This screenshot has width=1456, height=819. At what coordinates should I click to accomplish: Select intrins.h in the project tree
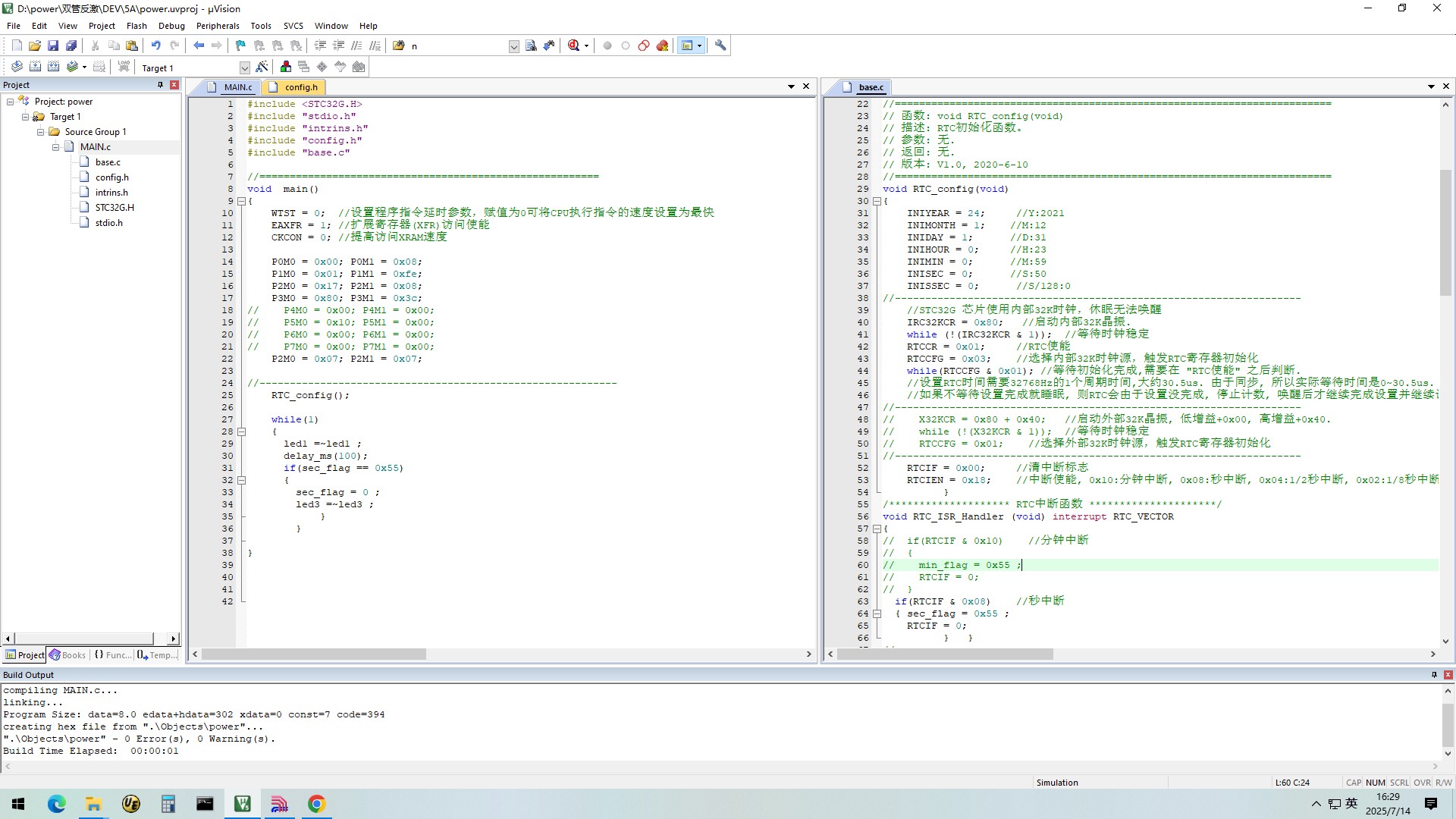pos(111,193)
